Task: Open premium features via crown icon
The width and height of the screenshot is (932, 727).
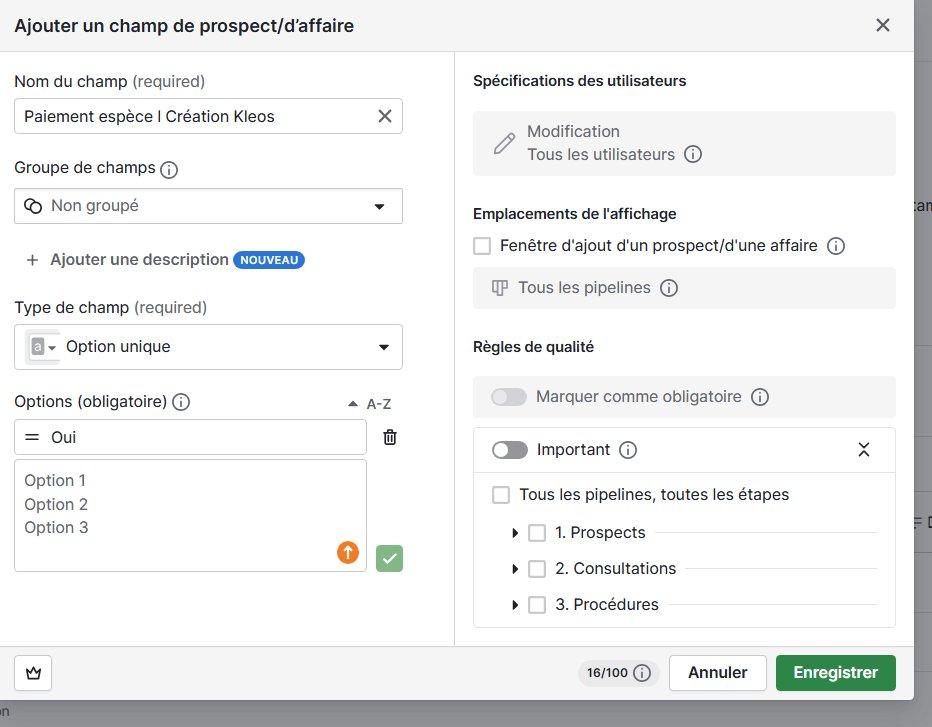Action: pyautogui.click(x=32, y=672)
